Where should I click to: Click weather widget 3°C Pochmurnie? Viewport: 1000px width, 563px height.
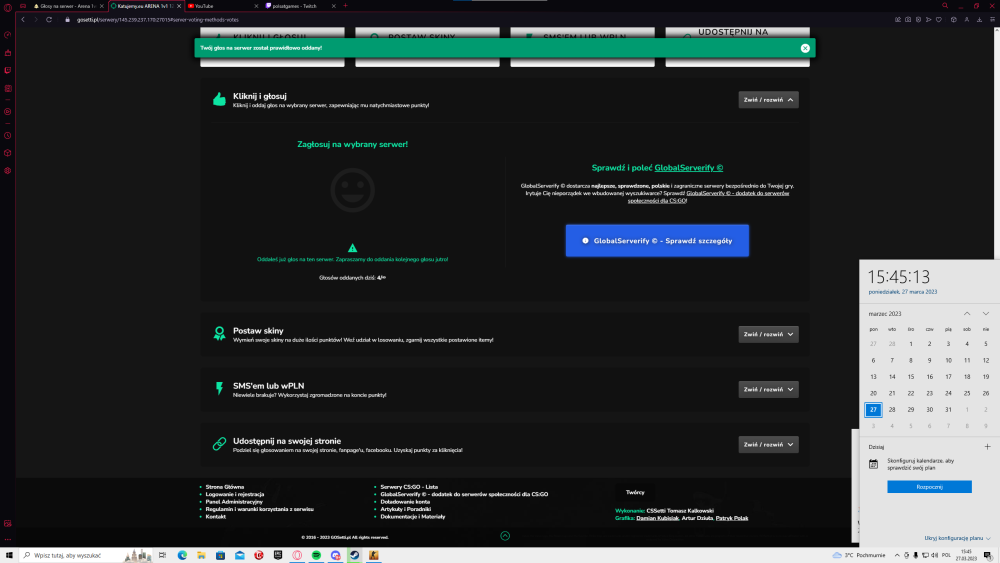[858, 555]
